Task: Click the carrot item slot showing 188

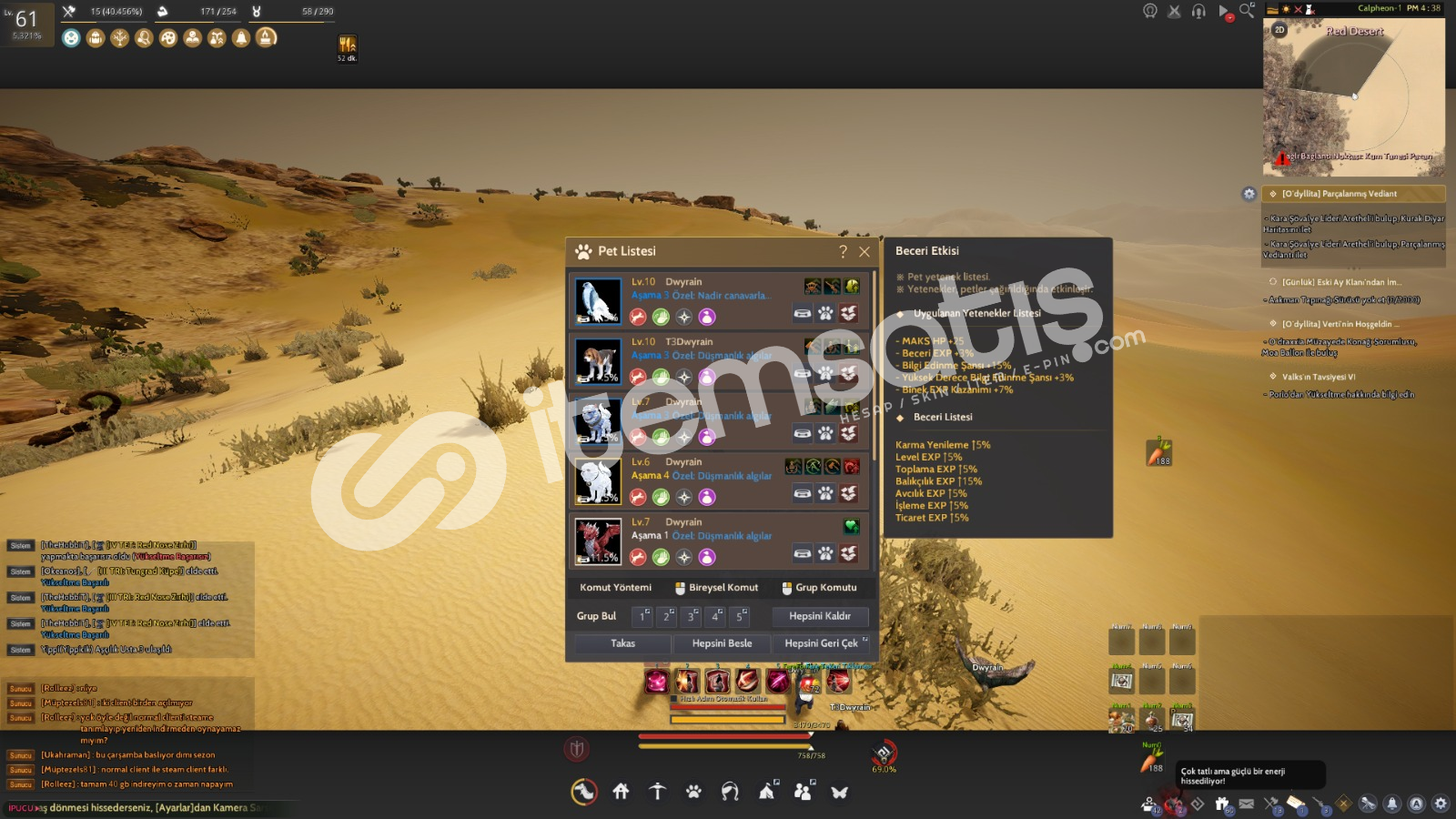Action: (x=1158, y=452)
